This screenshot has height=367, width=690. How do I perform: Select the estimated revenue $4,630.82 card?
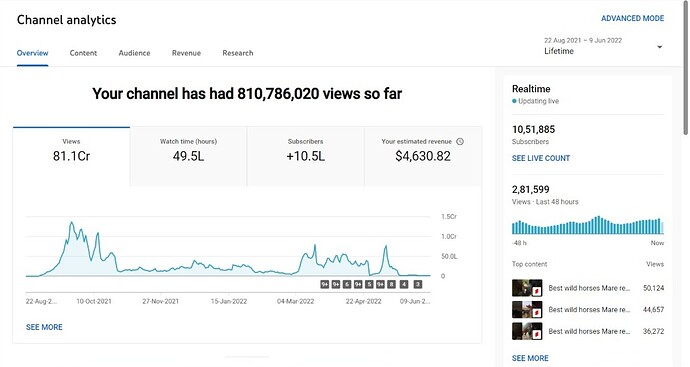pyautogui.click(x=422, y=156)
